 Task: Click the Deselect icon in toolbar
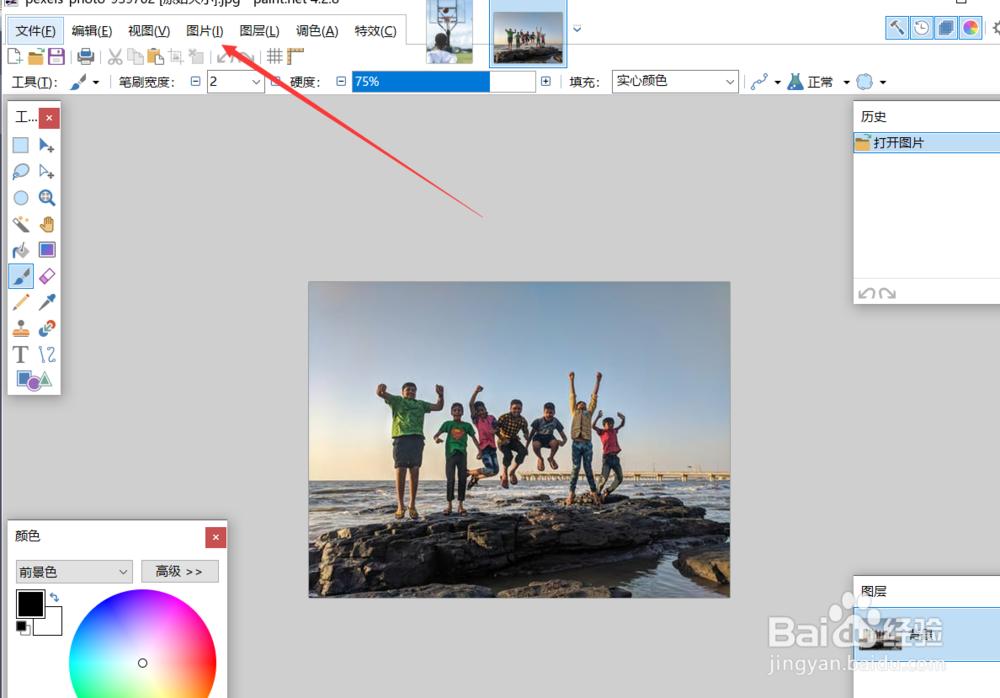click(196, 57)
